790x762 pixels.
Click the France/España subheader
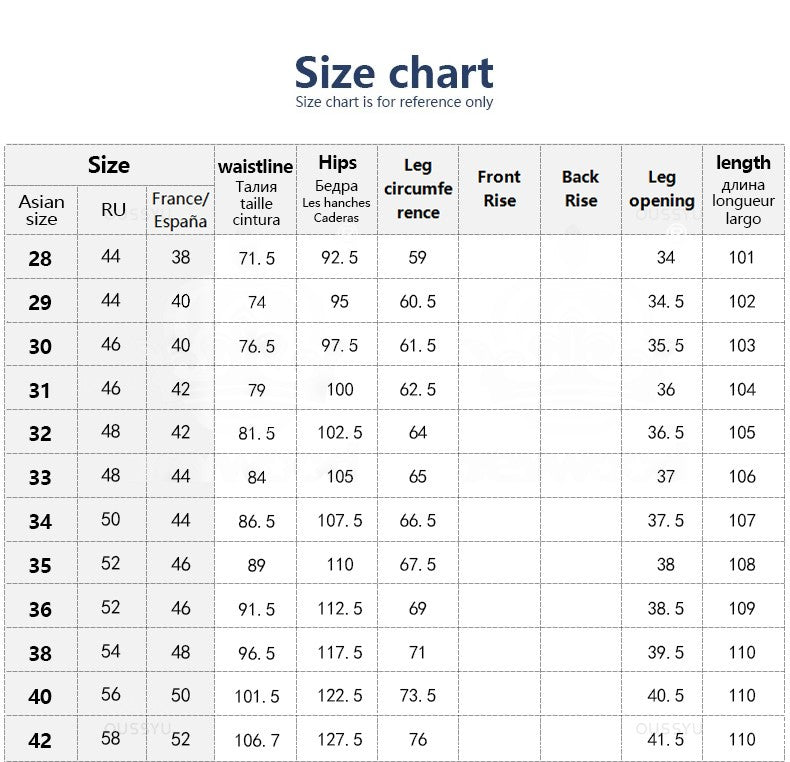pos(180,210)
